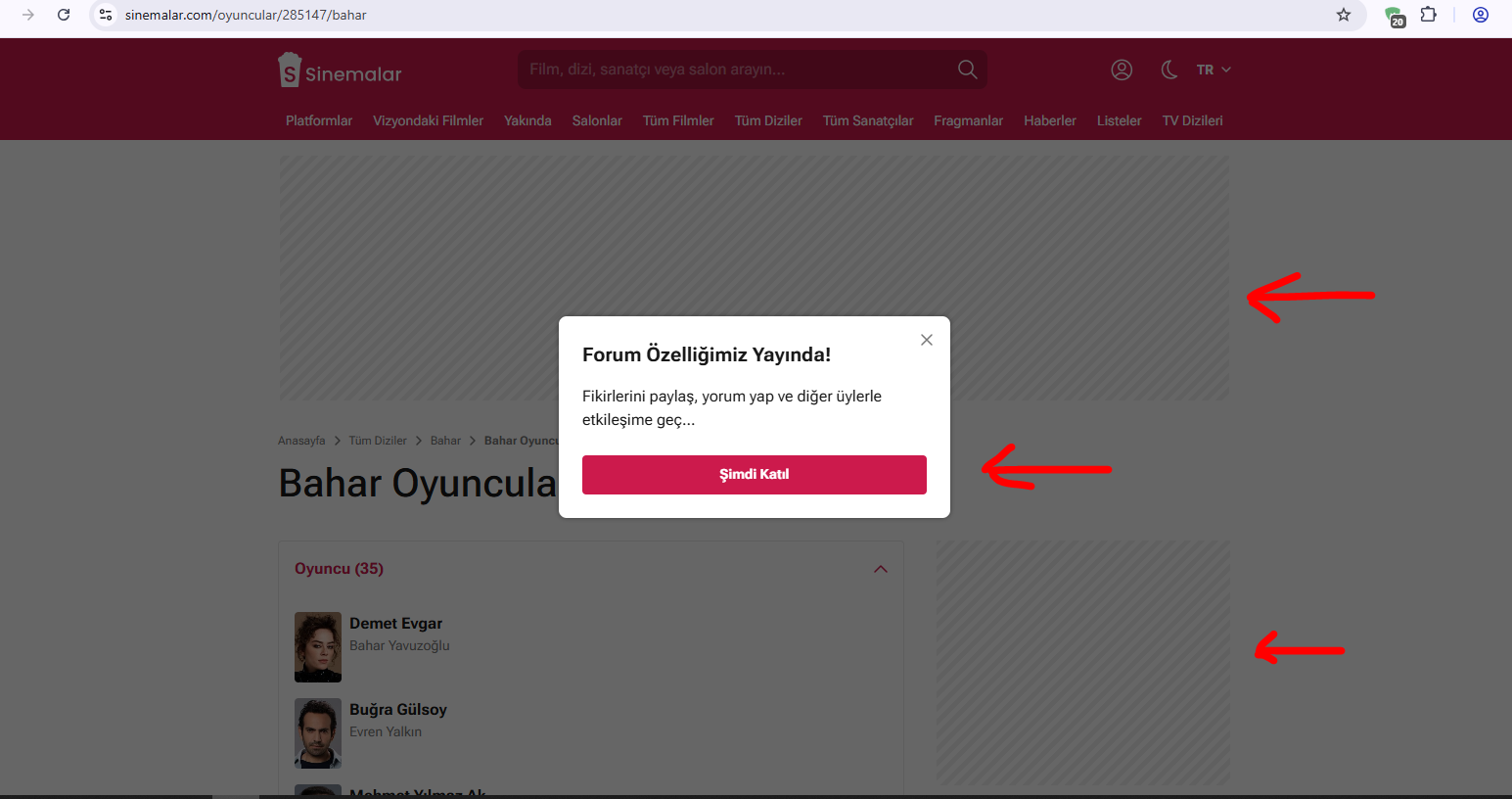Toggle the site permissions icon in address bar
The height and width of the screenshot is (799, 1512).
[105, 16]
